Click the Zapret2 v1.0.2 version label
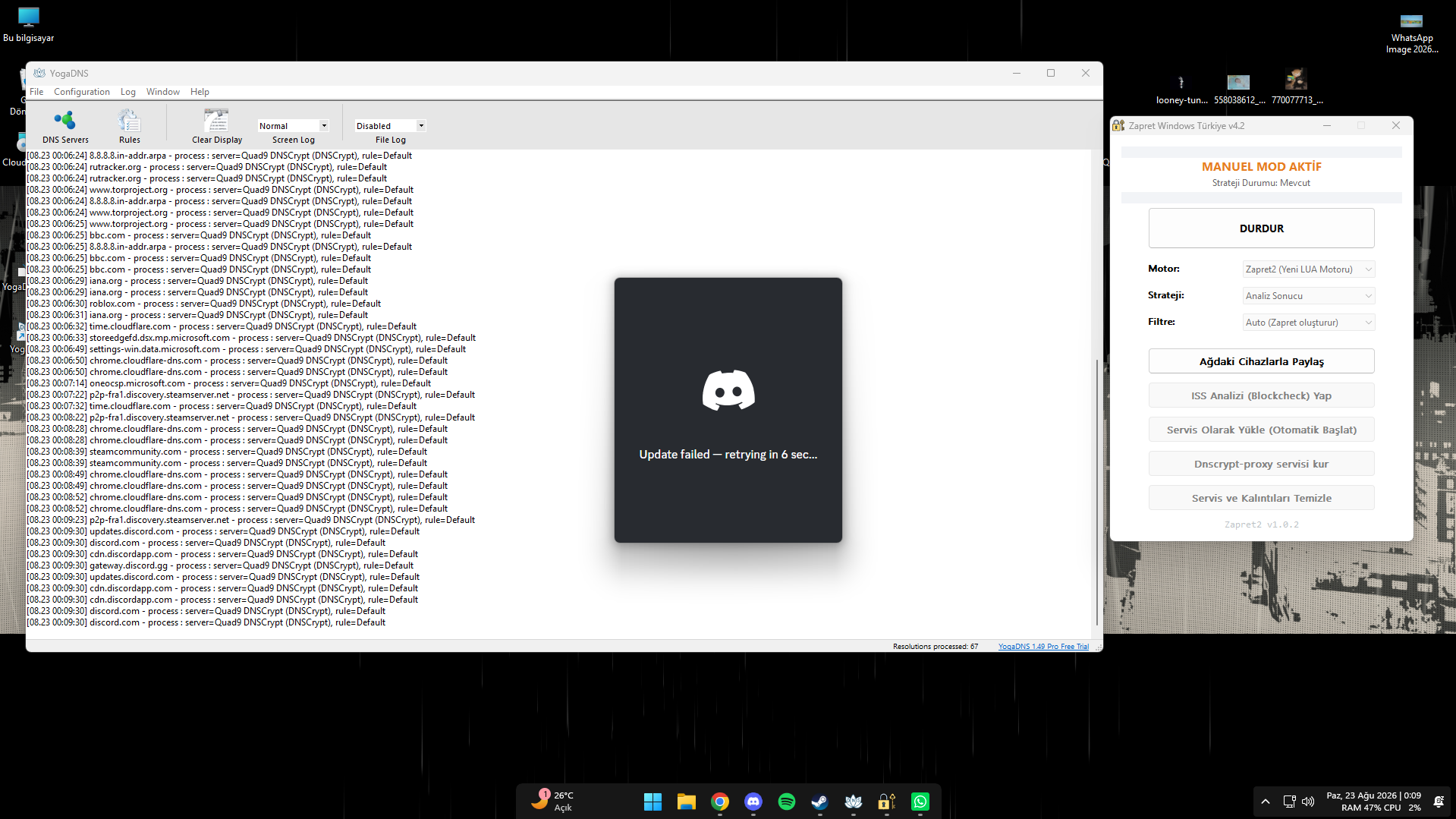The width and height of the screenshot is (1456, 819). coord(1261,524)
